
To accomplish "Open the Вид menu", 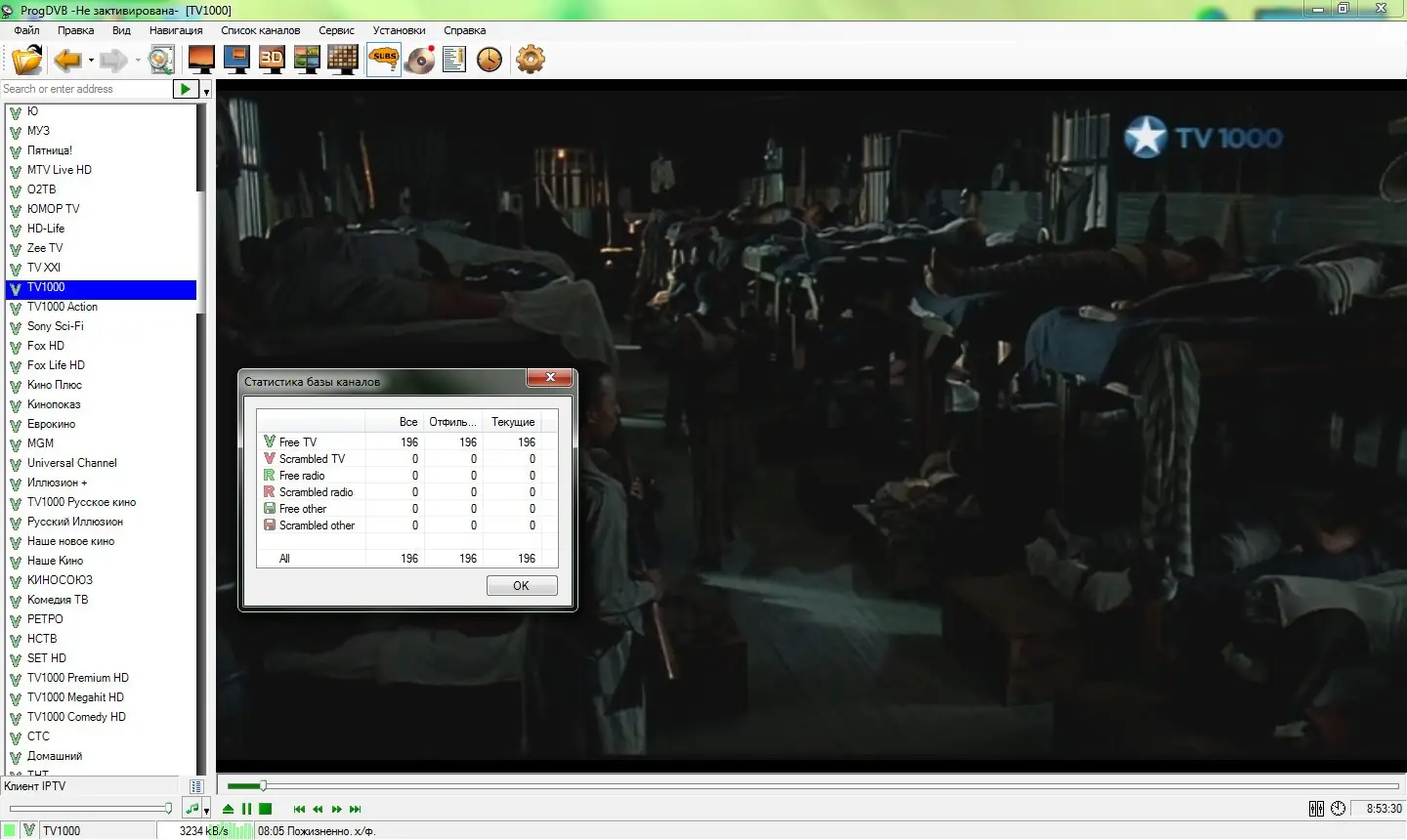I will click(121, 30).
